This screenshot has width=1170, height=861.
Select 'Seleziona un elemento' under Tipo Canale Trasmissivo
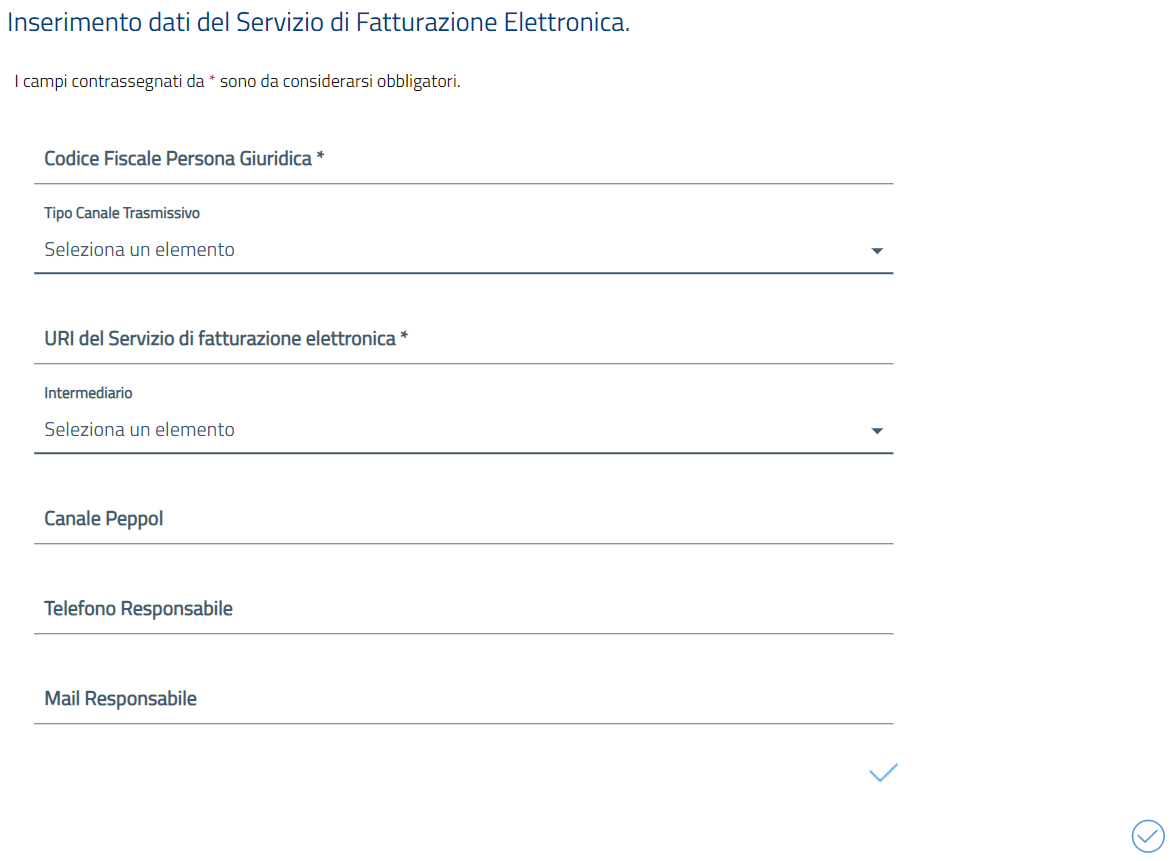coord(138,249)
